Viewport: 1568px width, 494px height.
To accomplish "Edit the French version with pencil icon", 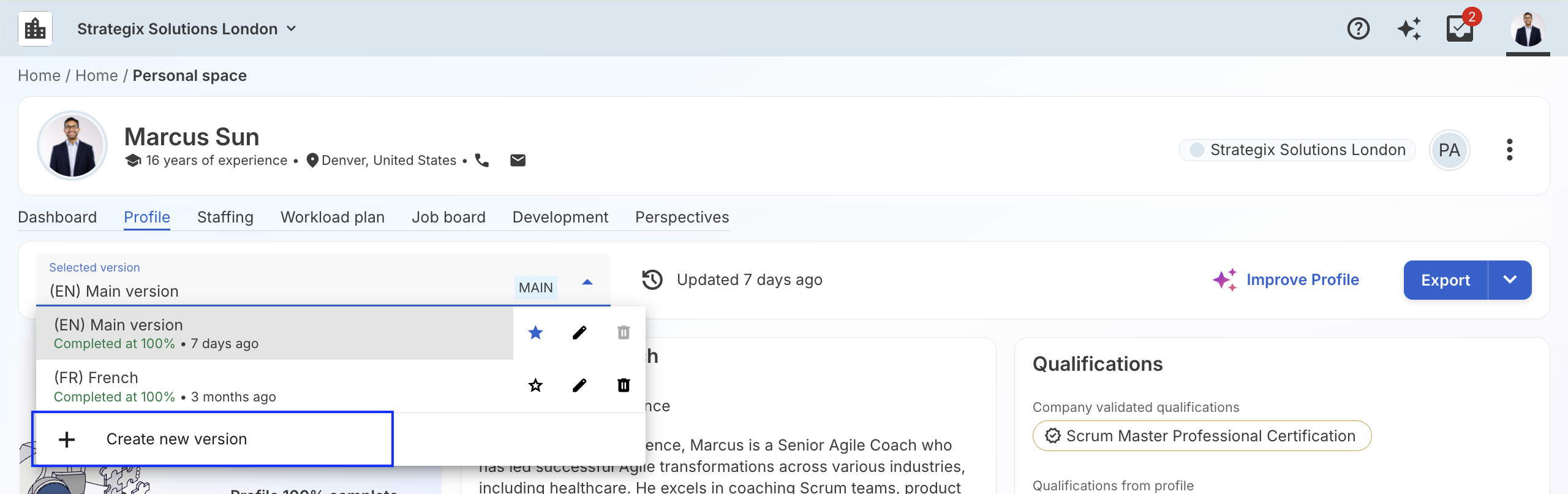I will point(579,386).
